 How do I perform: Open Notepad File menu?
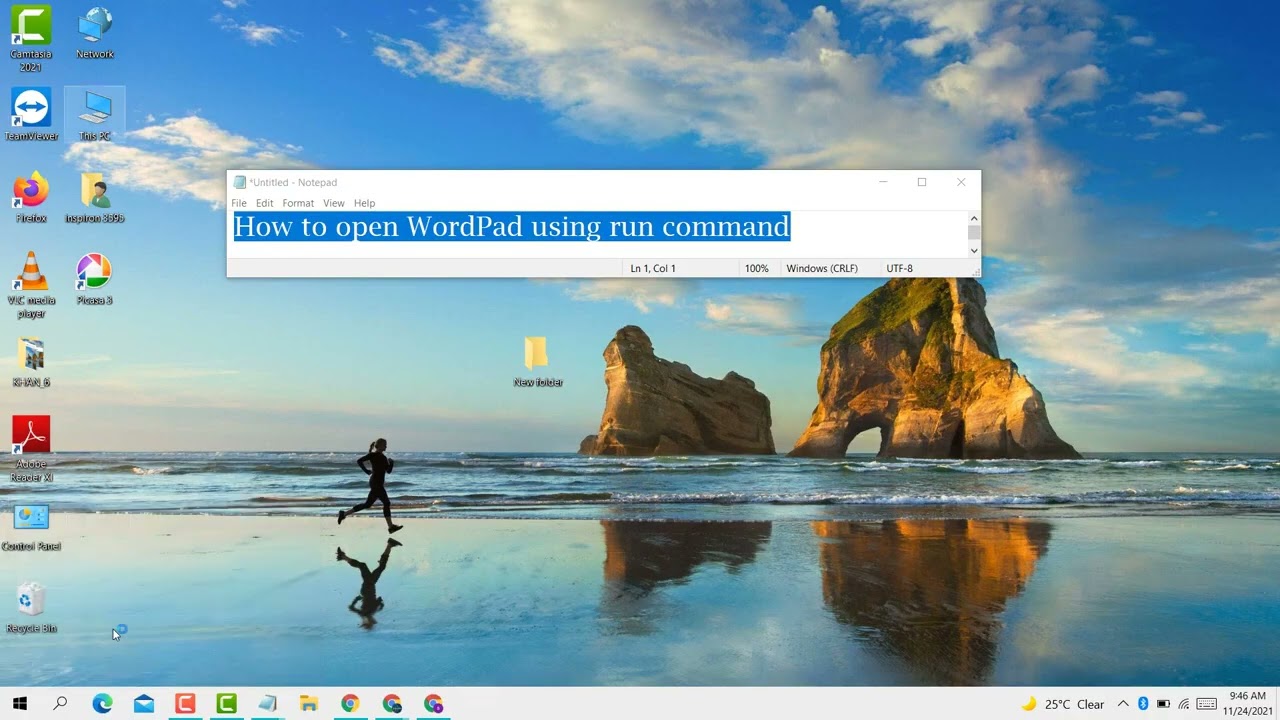pyautogui.click(x=239, y=203)
